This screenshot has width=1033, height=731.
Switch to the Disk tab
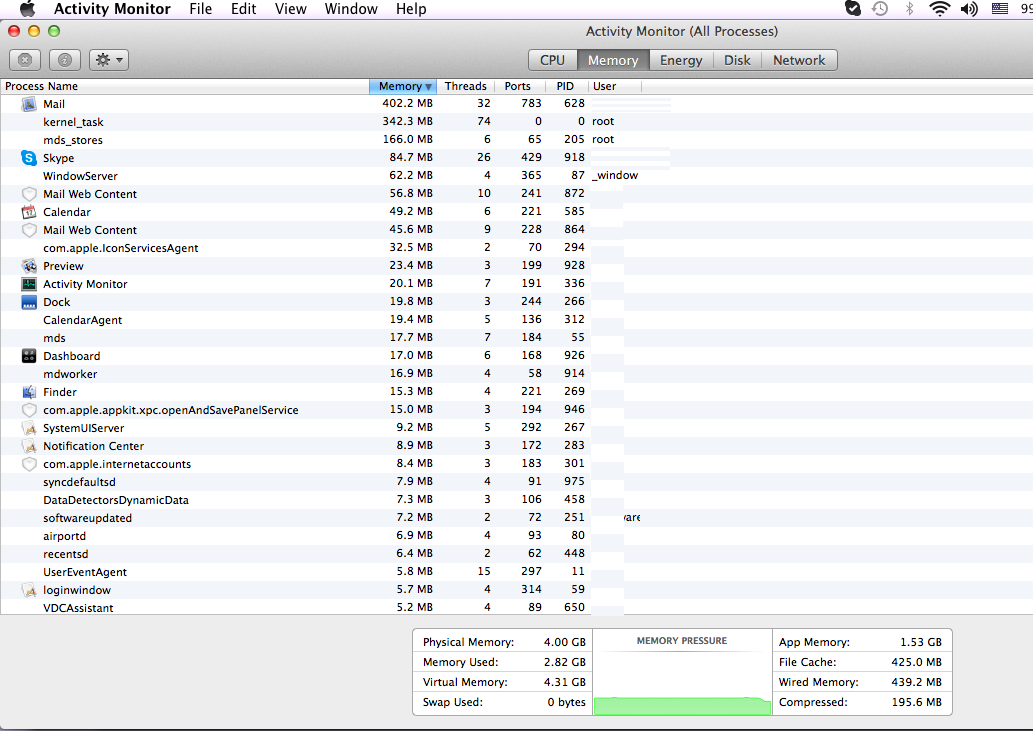[737, 60]
